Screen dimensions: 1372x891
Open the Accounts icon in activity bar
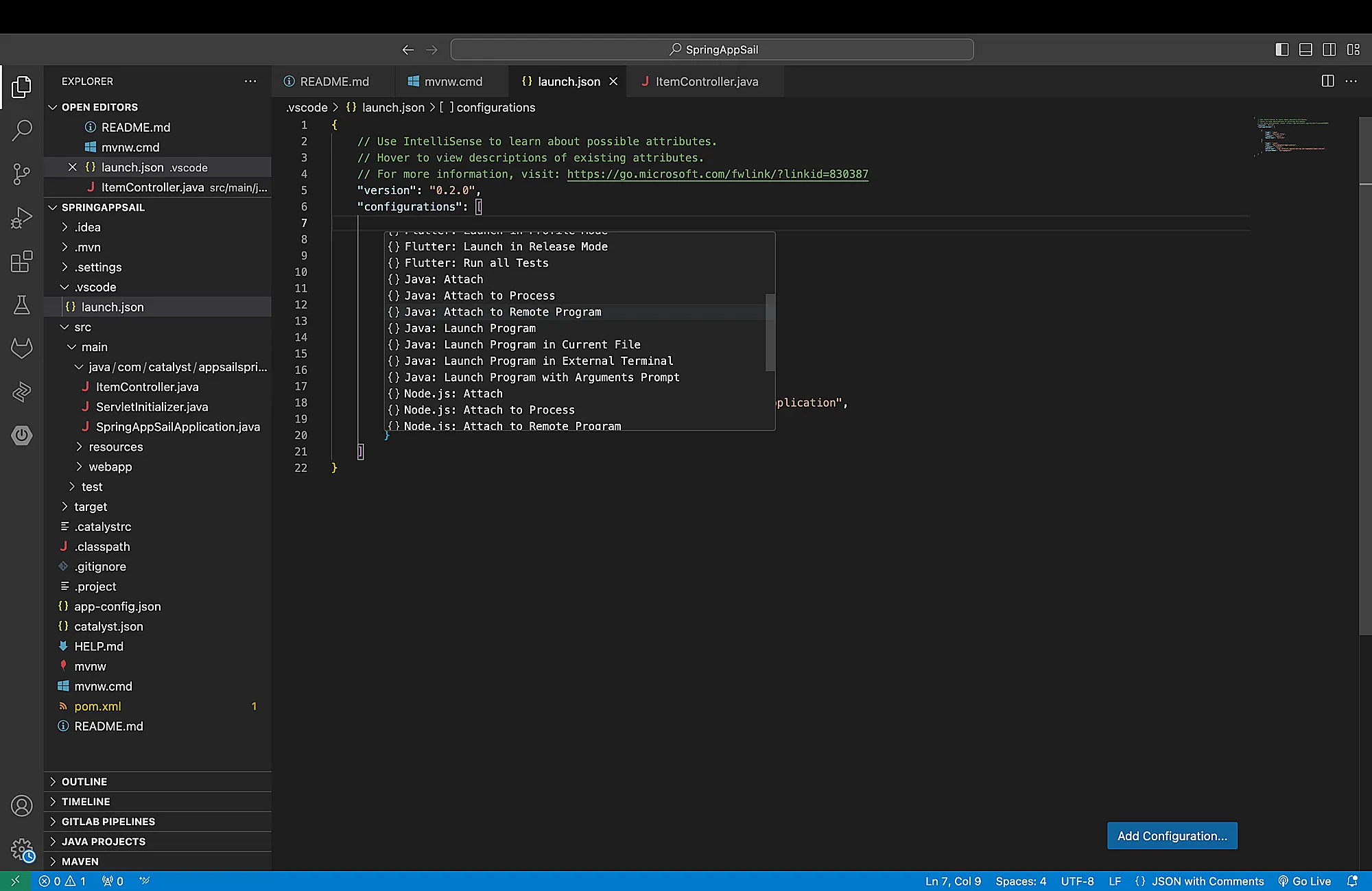click(x=22, y=806)
